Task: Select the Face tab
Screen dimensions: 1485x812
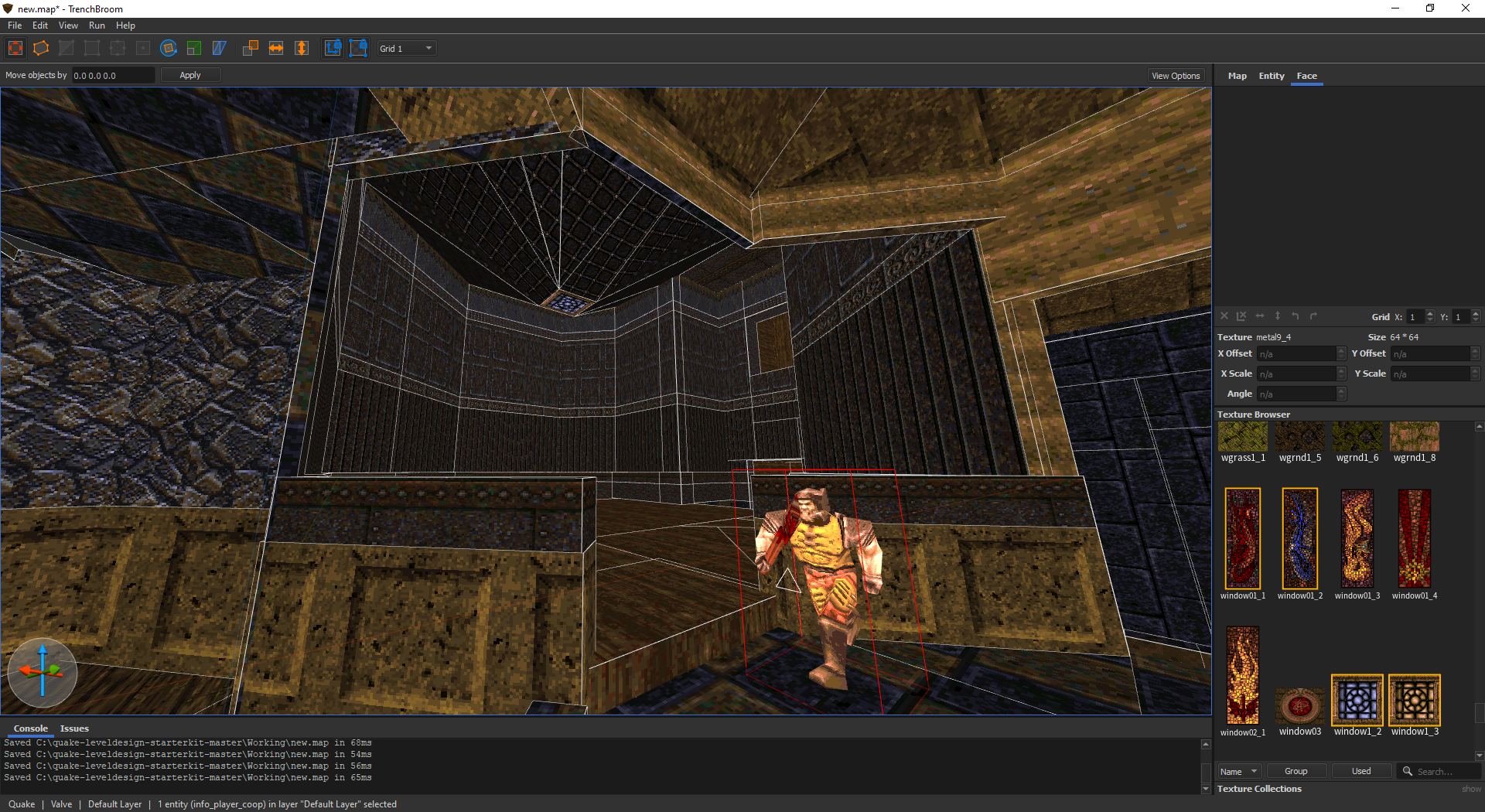Action: click(x=1307, y=76)
